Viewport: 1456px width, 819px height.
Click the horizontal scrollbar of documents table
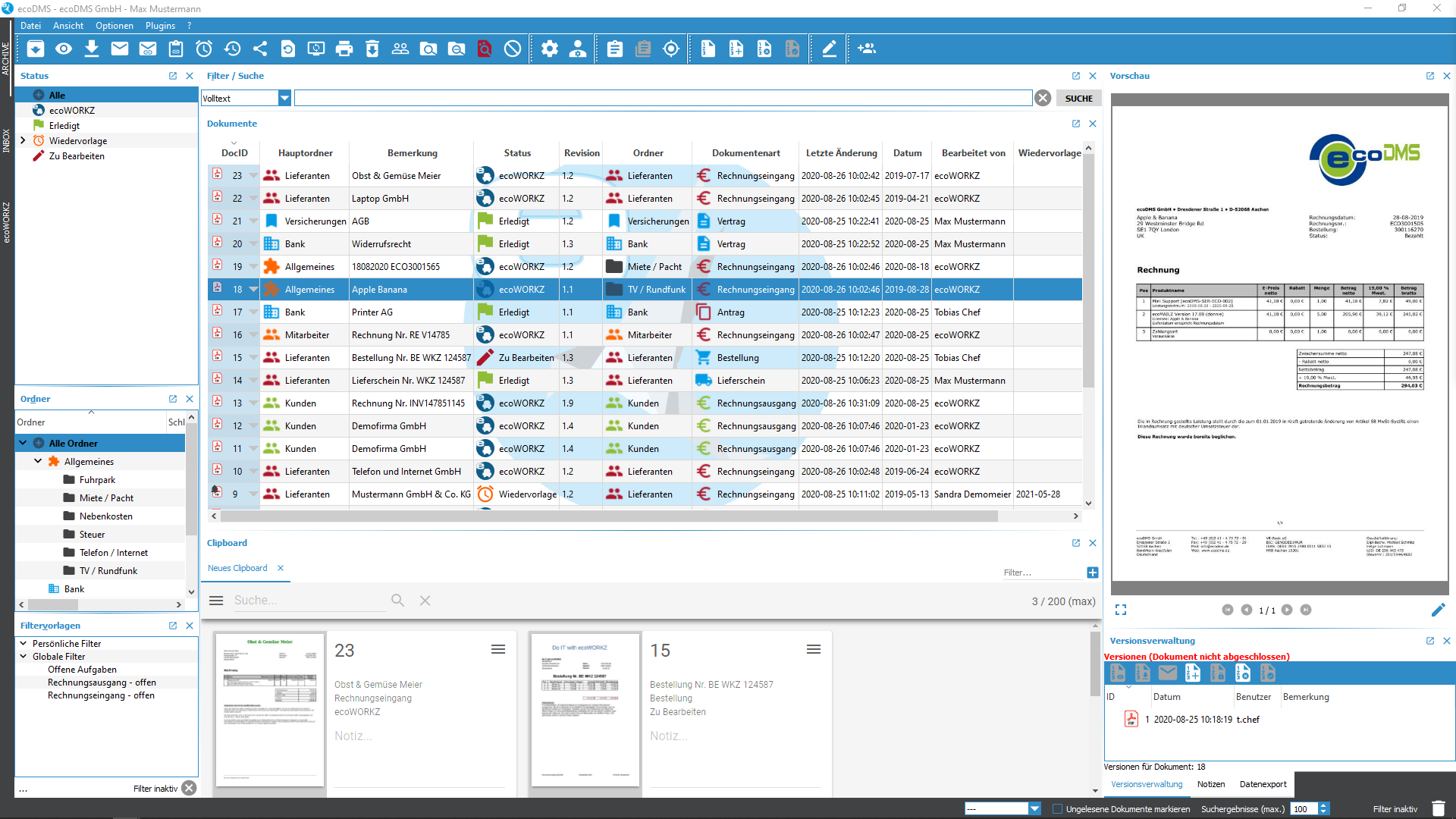point(609,516)
